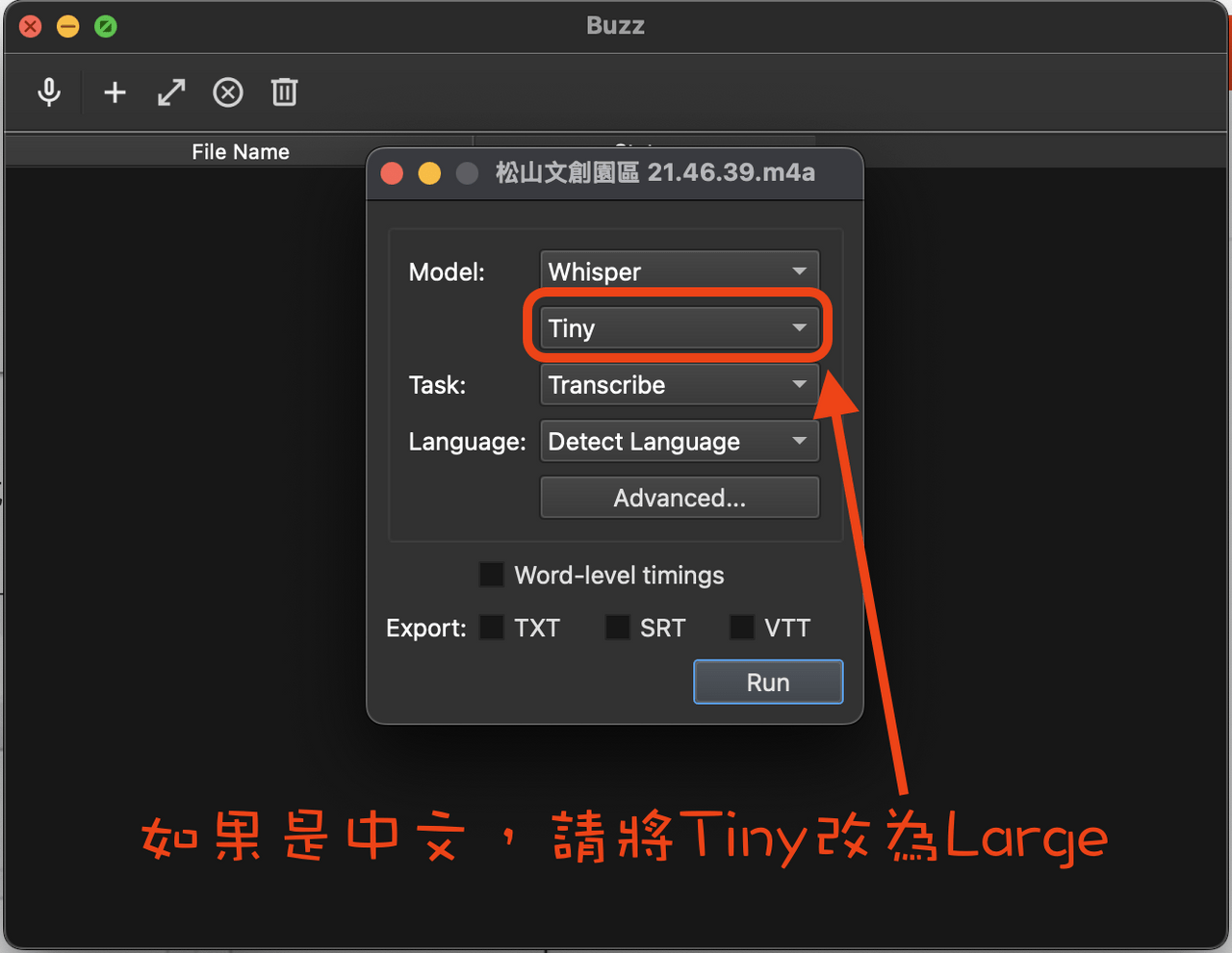Add a new file with the plus icon
This screenshot has height=953, width=1232.
115,92
